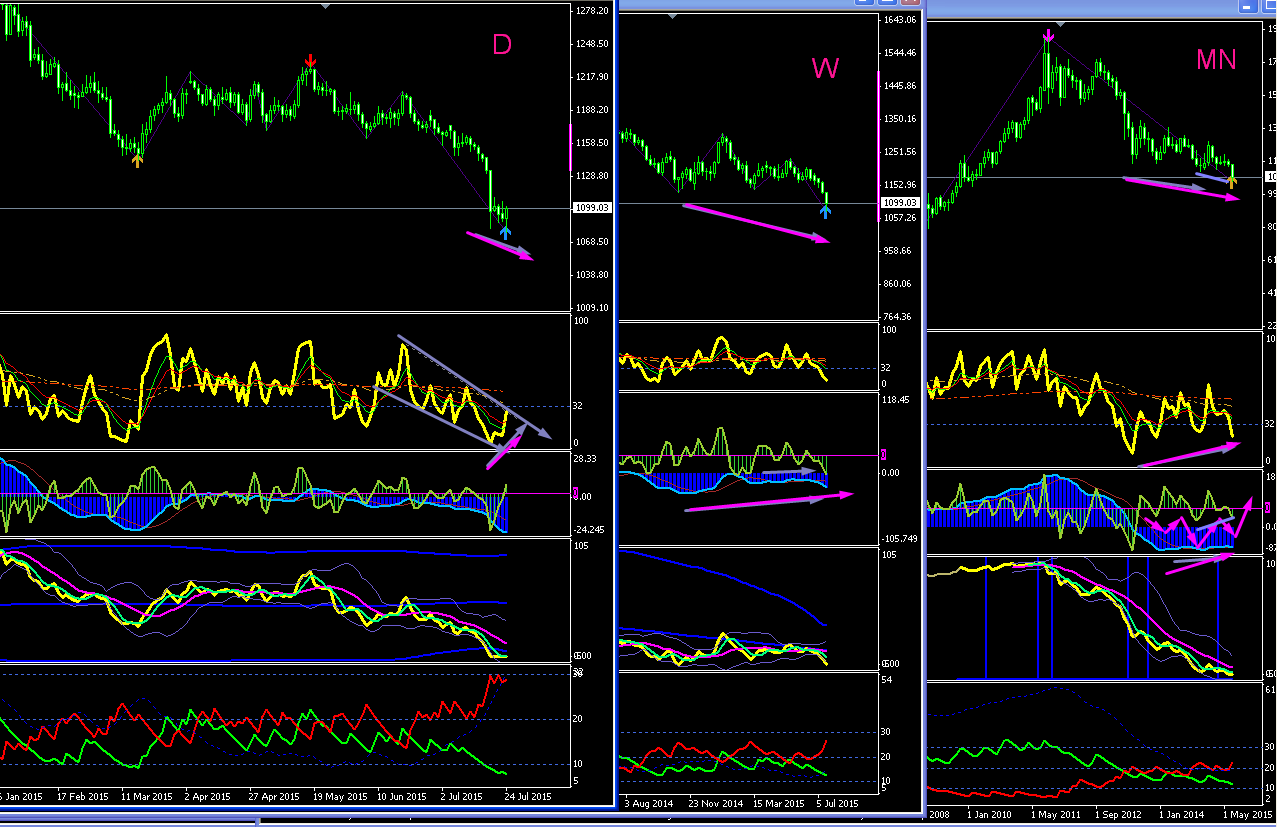
Task: Click the 1128.80 price level on the D scale
Action: pos(592,176)
